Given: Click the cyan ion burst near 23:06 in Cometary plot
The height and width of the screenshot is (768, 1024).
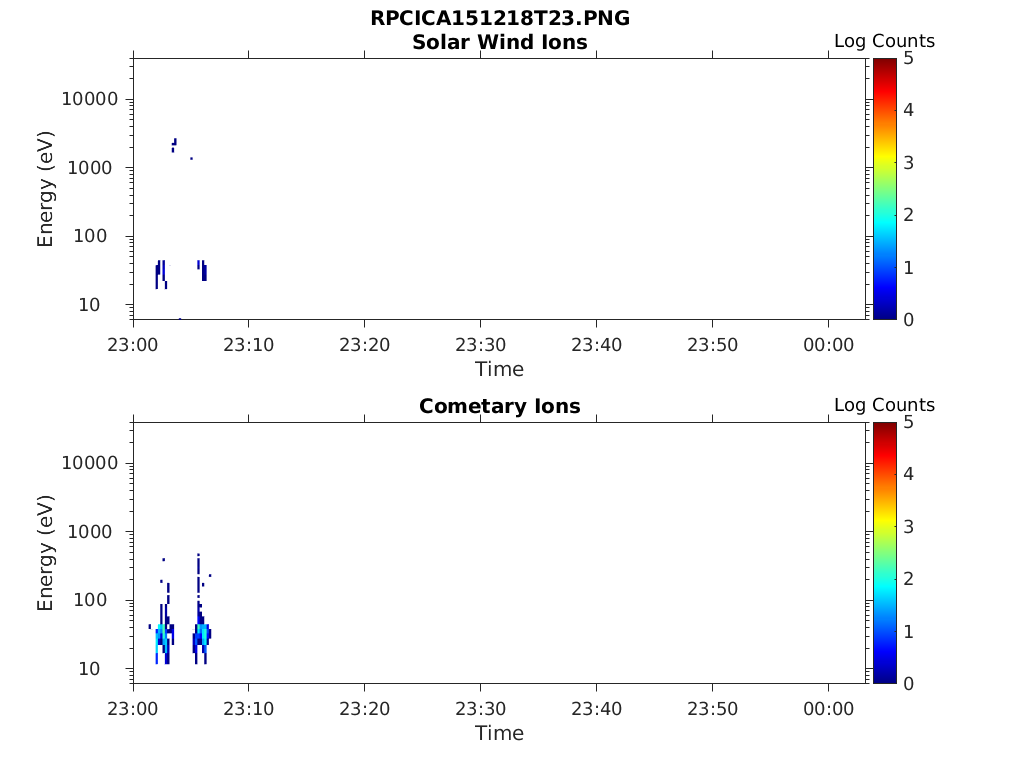Looking at the screenshot, I should pos(202,635).
